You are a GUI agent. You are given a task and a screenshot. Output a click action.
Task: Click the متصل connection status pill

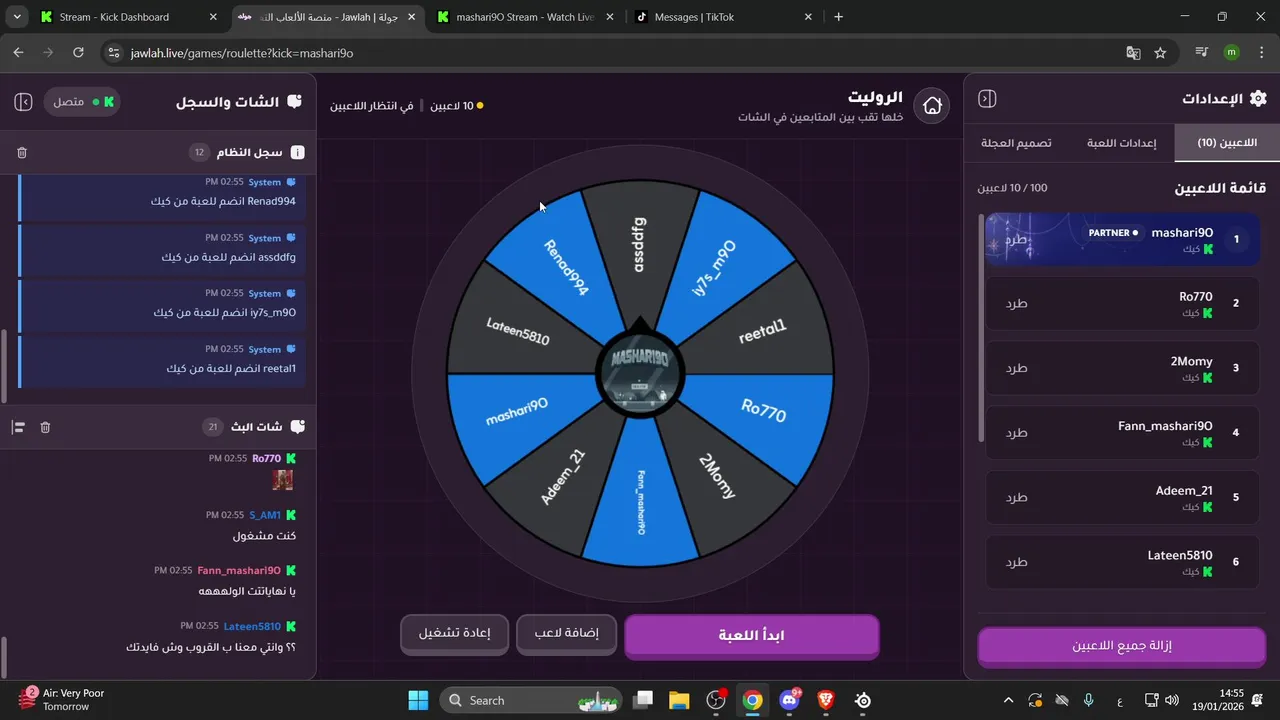pyautogui.click(x=82, y=102)
